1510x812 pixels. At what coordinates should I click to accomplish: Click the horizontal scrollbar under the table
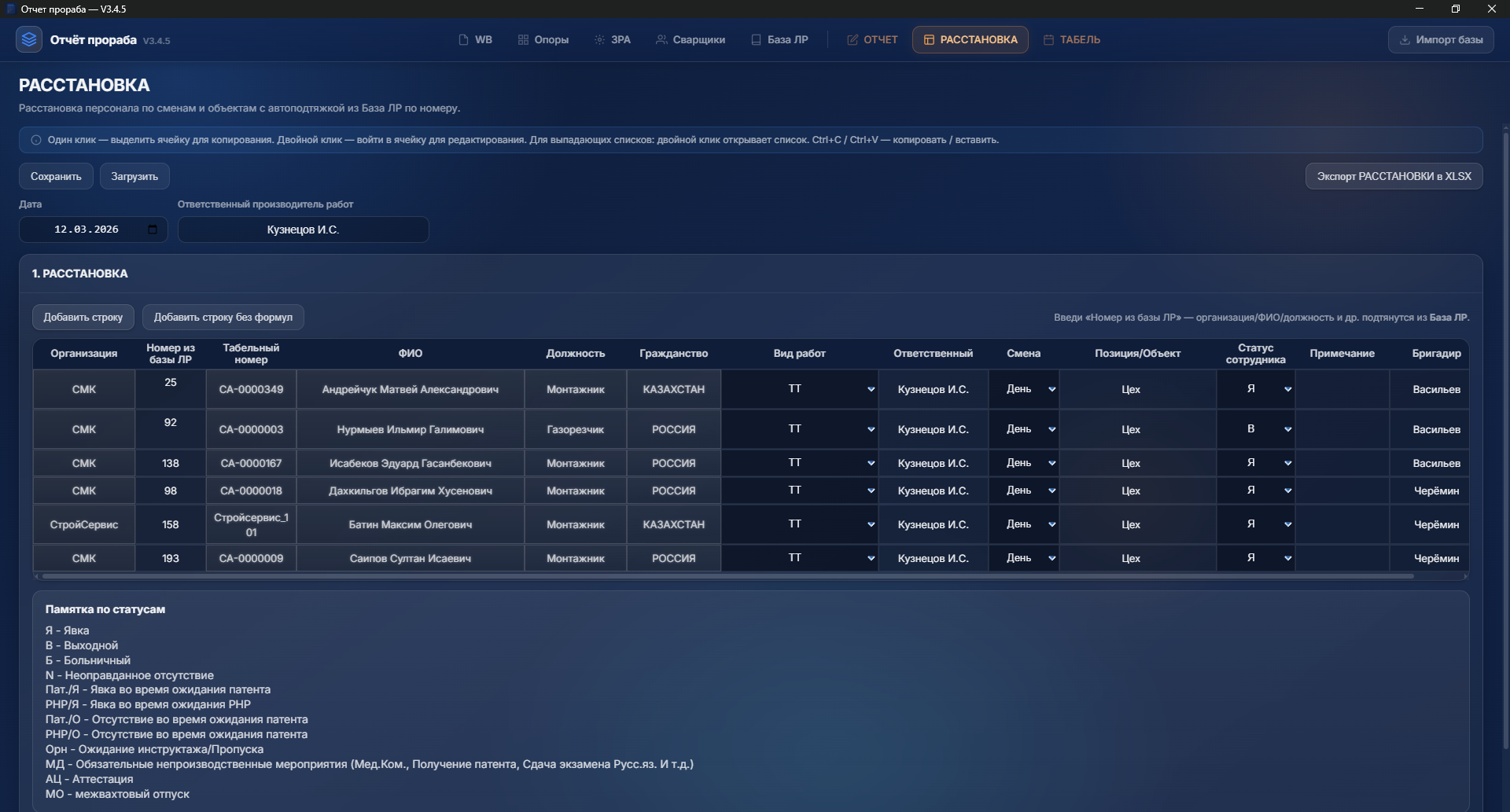click(x=727, y=576)
